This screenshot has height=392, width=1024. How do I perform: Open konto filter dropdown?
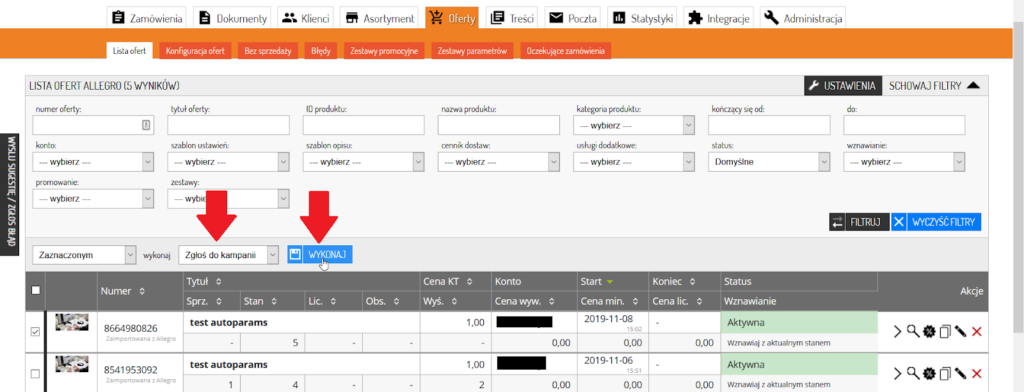(x=93, y=161)
